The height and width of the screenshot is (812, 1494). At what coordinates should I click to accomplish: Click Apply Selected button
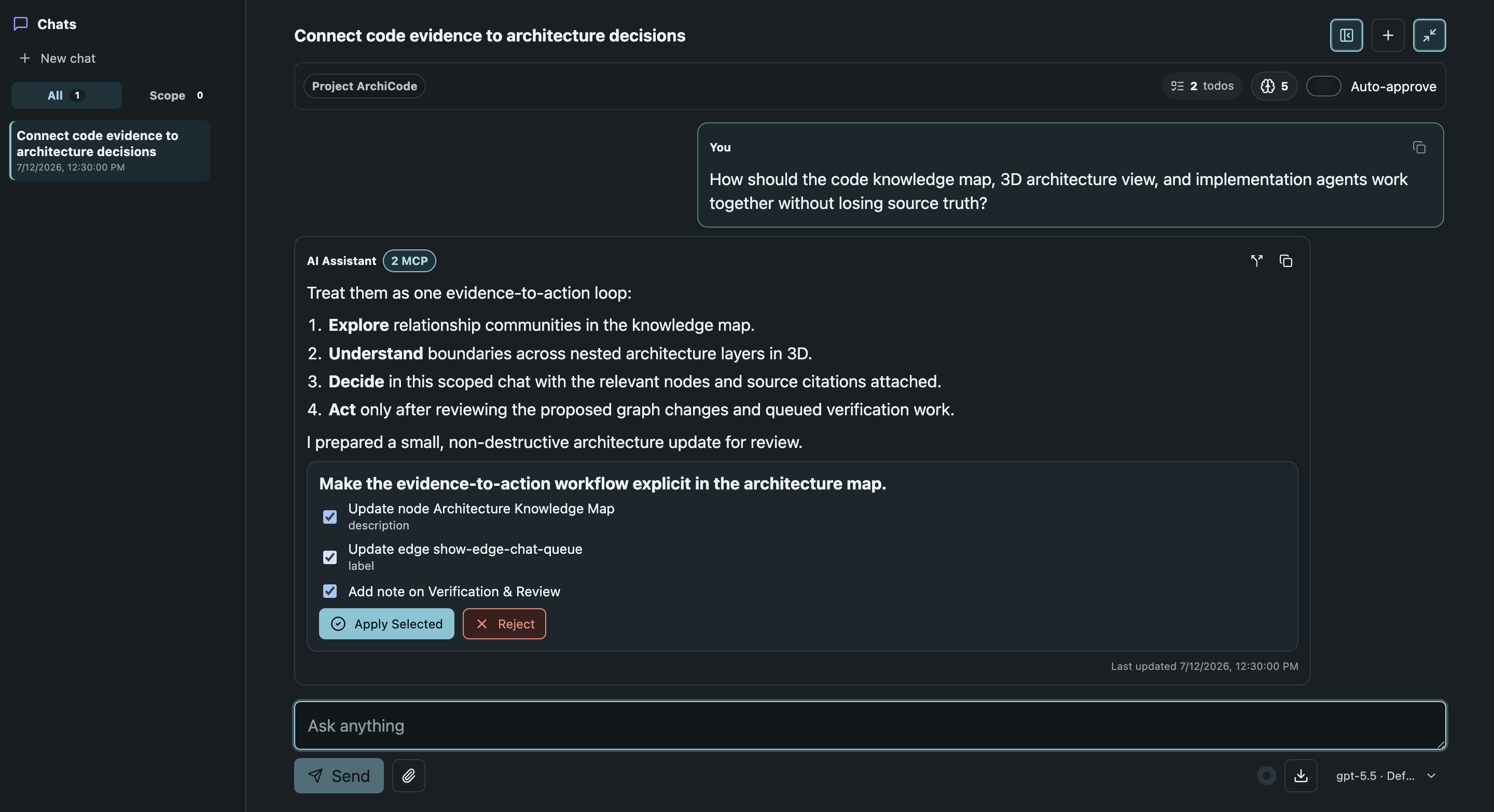386,624
